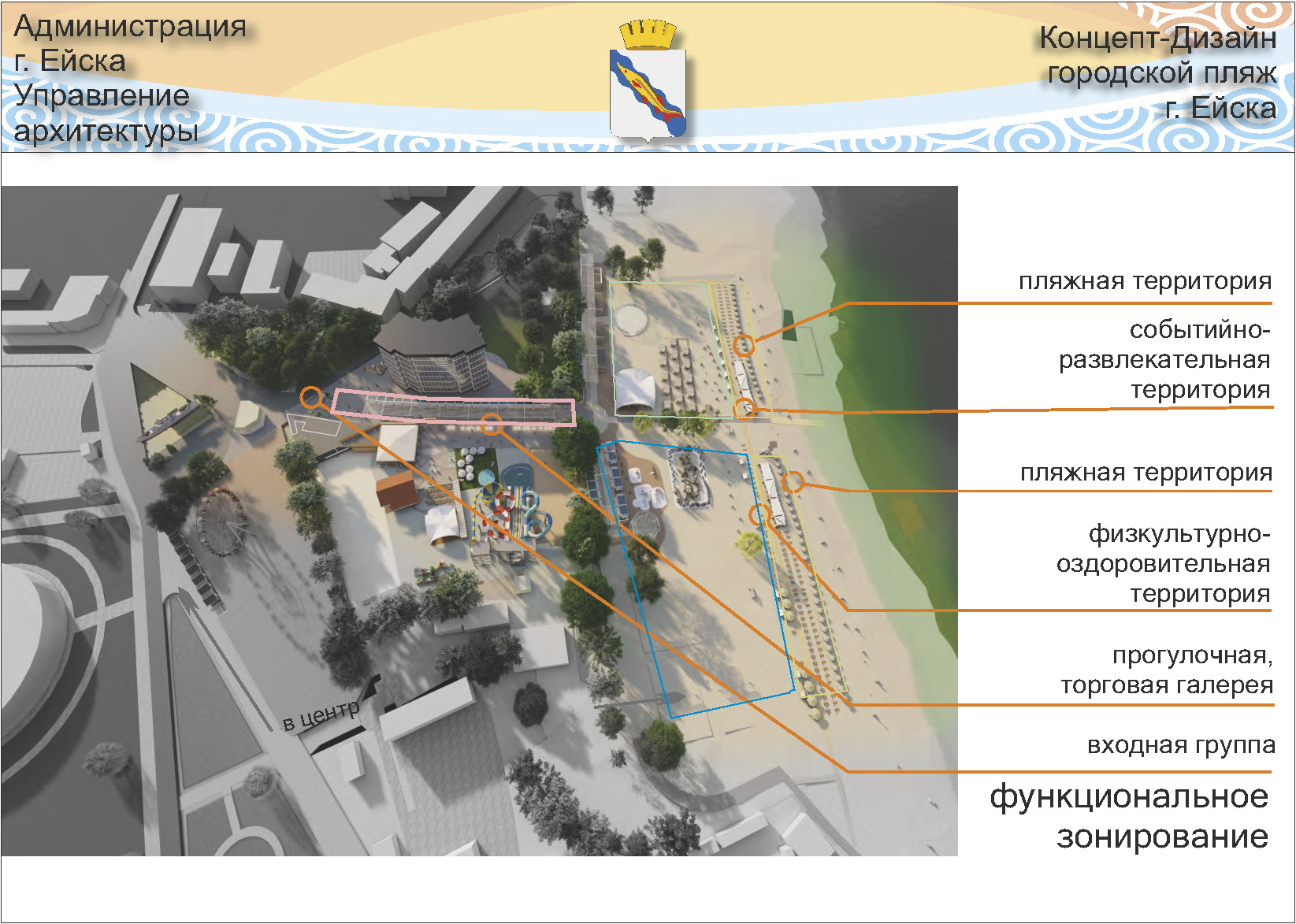Screen dimensions: 1296x924
Task: Click the 'в центр' direction arrow label
Action: coord(321,714)
